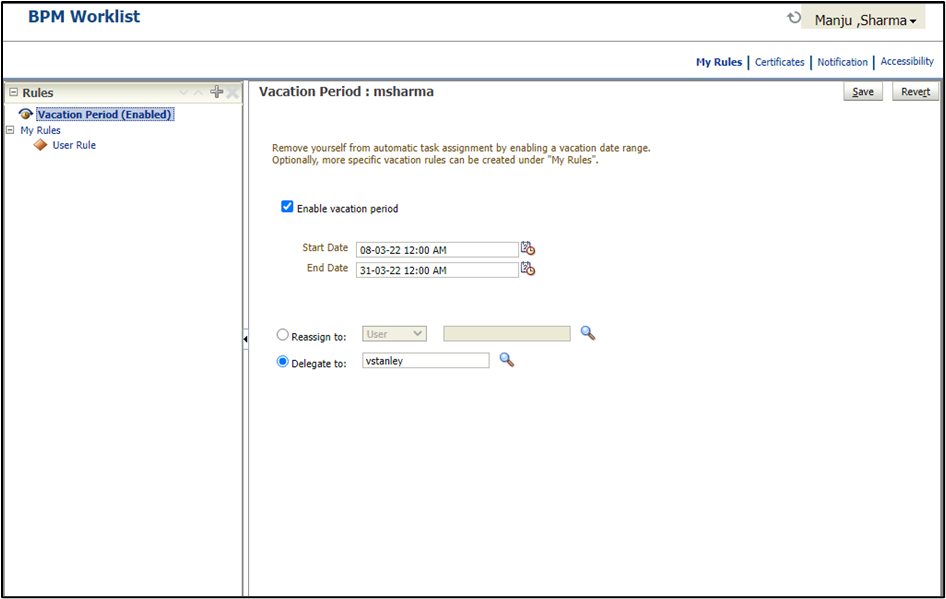Select the User Rule tree item
This screenshot has width=946, height=599.
click(74, 145)
